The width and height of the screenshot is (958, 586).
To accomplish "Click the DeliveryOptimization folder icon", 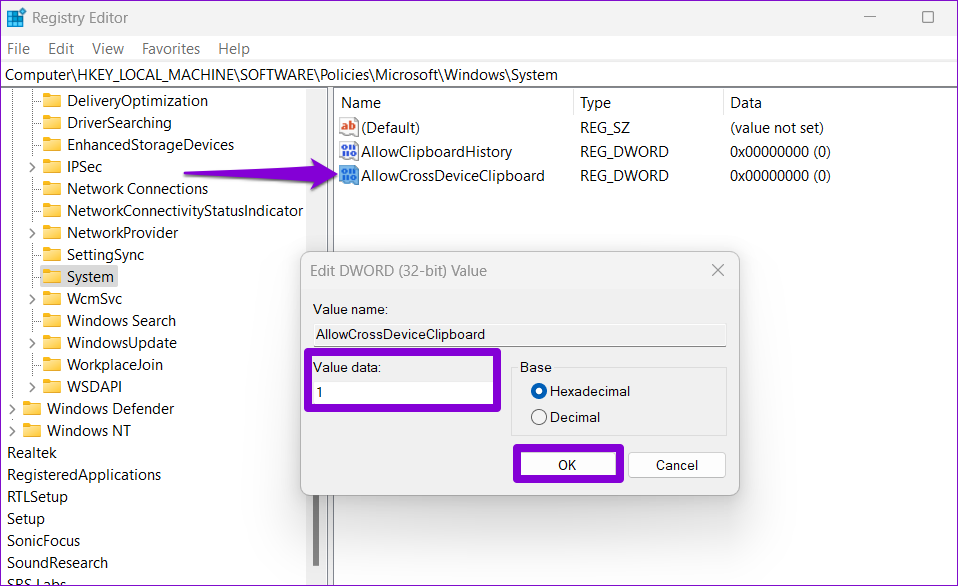I will [51, 100].
